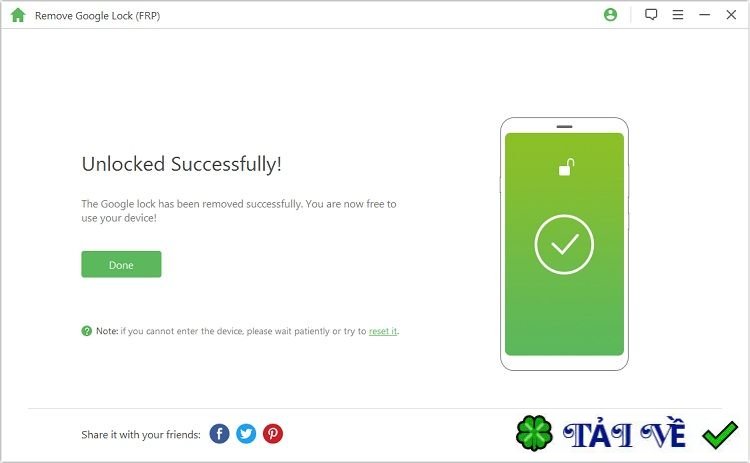The height and width of the screenshot is (463, 750).
Task: Click the 'Remove Google Lock (FRP)' title
Action: (x=98, y=16)
